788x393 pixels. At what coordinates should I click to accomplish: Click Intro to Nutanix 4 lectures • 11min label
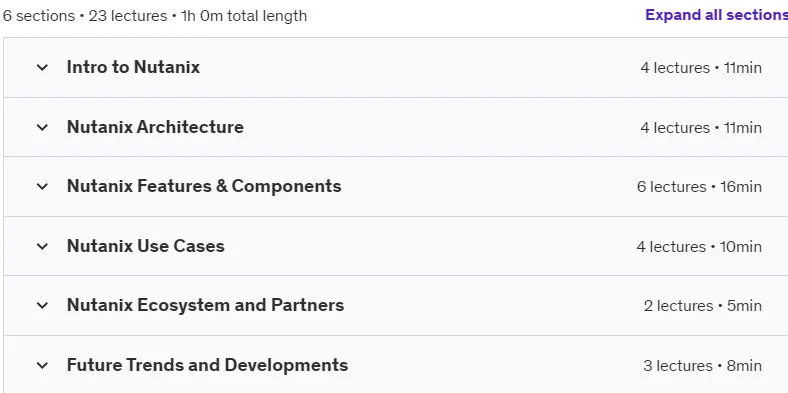701,68
